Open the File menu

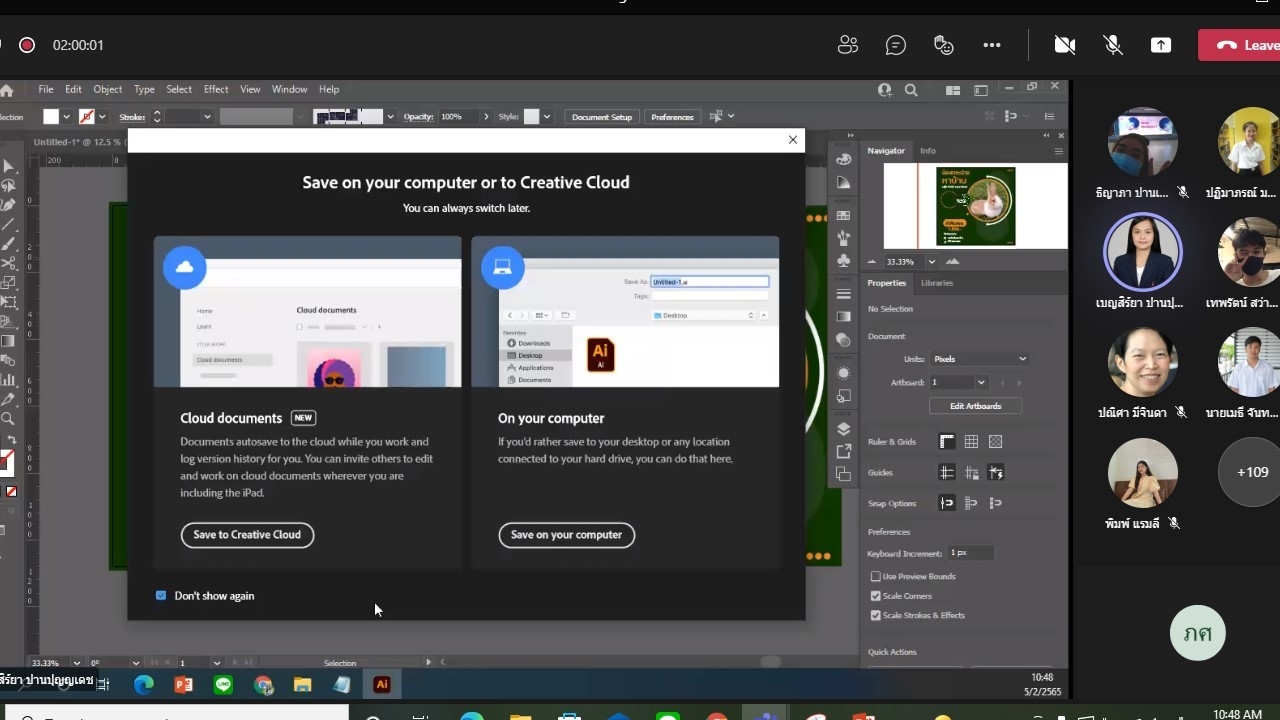click(46, 90)
